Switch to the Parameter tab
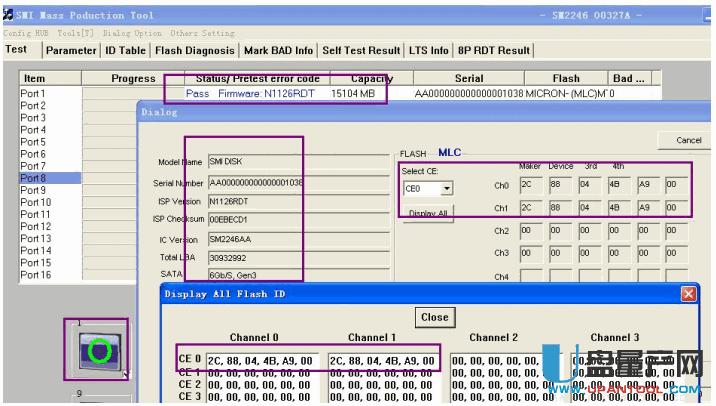This screenshot has height=406, width=716. [71, 50]
